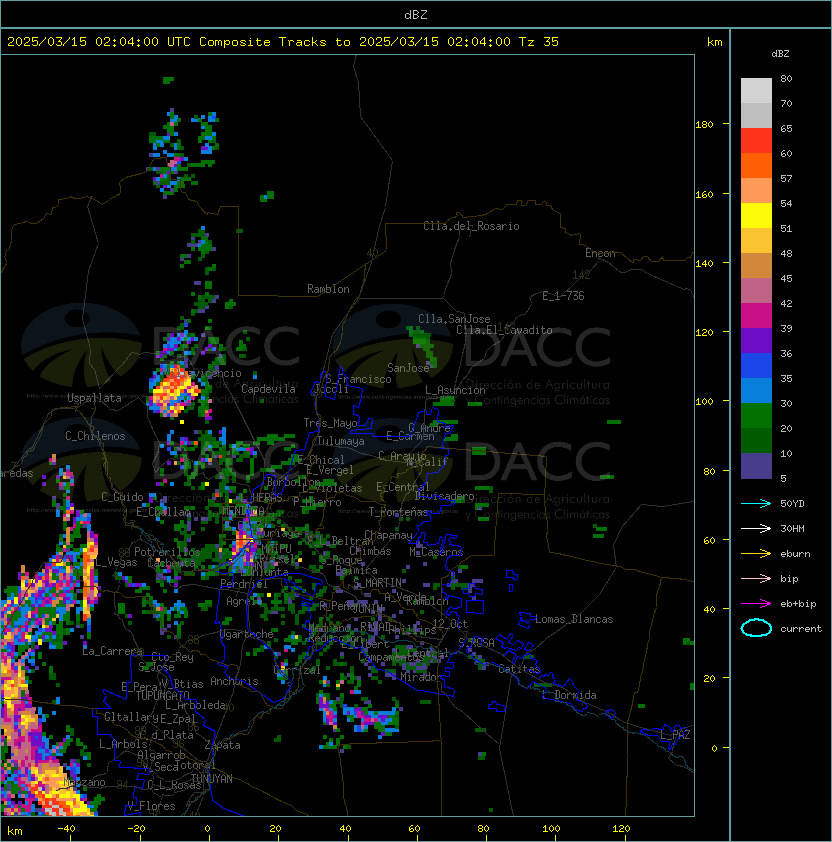Click the Composite Tracks timestamp header
The image size is (832, 842).
tap(283, 42)
